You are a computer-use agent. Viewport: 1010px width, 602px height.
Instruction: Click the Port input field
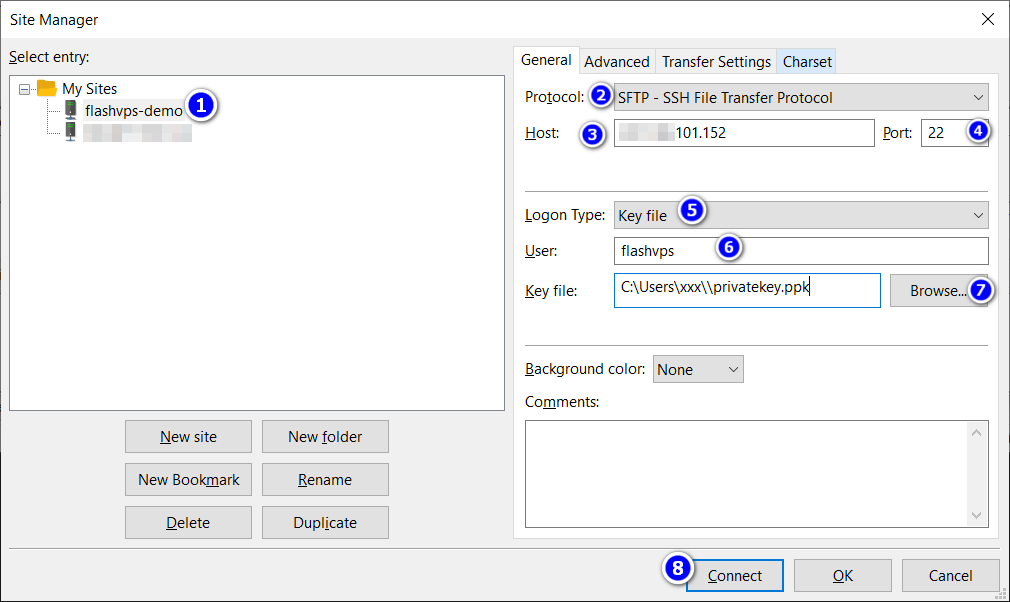pyautogui.click(x=942, y=133)
